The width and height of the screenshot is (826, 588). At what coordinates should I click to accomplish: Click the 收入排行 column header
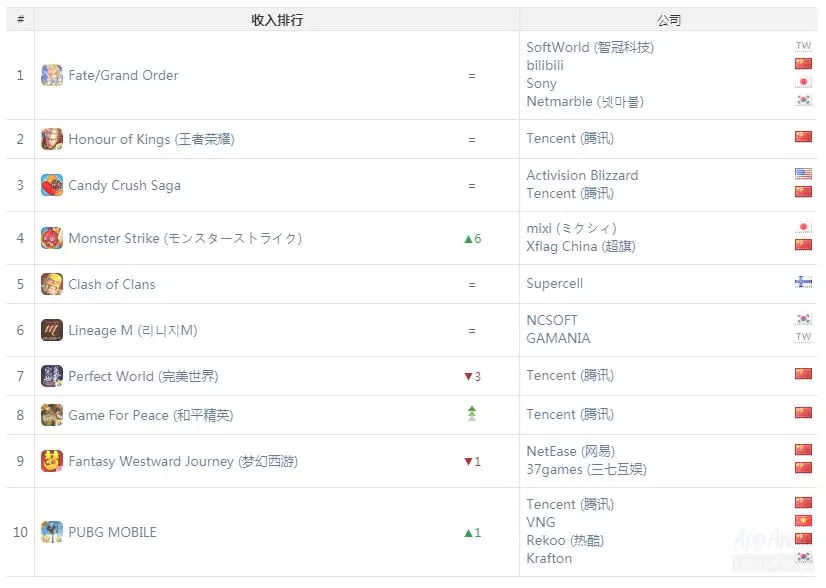point(277,20)
